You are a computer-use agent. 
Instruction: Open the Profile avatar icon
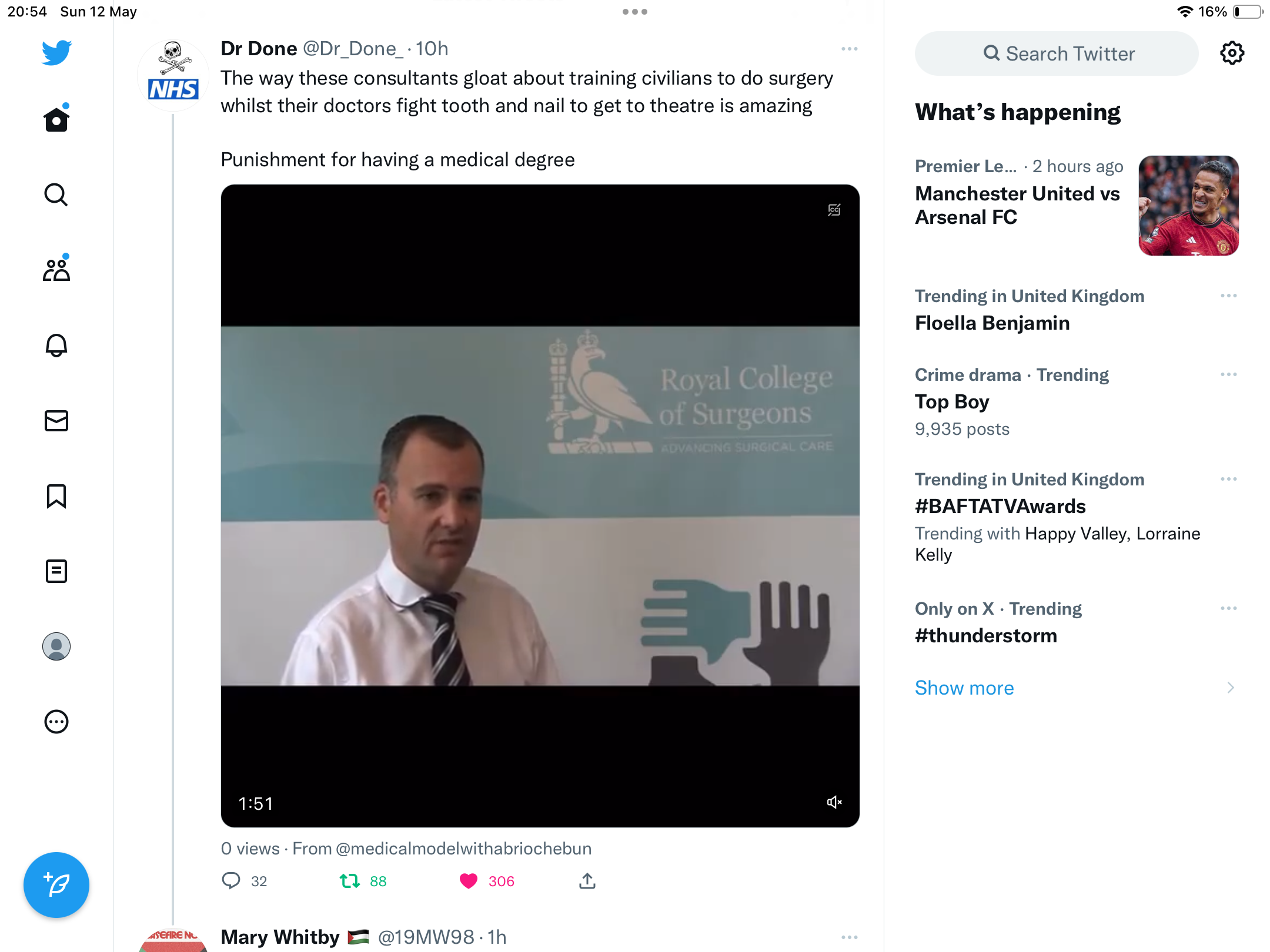[x=56, y=646]
